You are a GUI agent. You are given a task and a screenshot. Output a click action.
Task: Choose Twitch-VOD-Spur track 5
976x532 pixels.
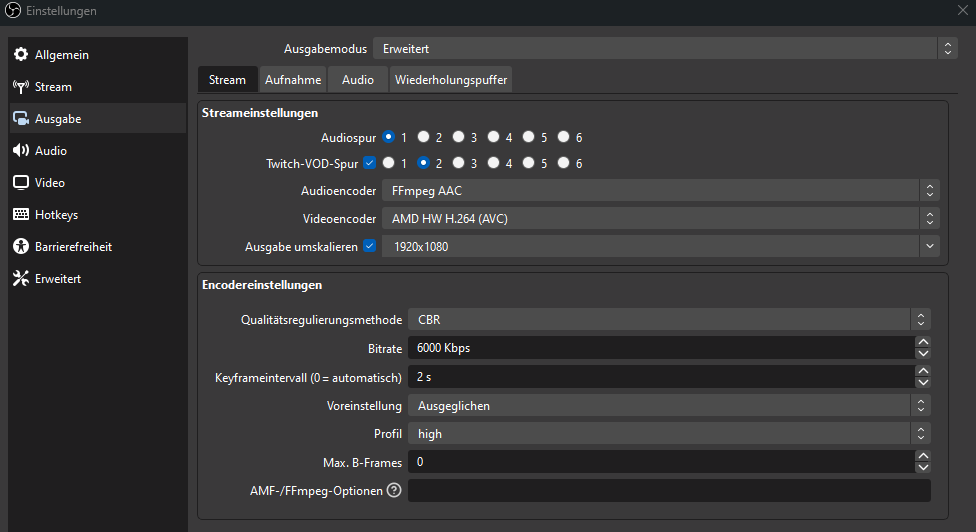pos(528,163)
